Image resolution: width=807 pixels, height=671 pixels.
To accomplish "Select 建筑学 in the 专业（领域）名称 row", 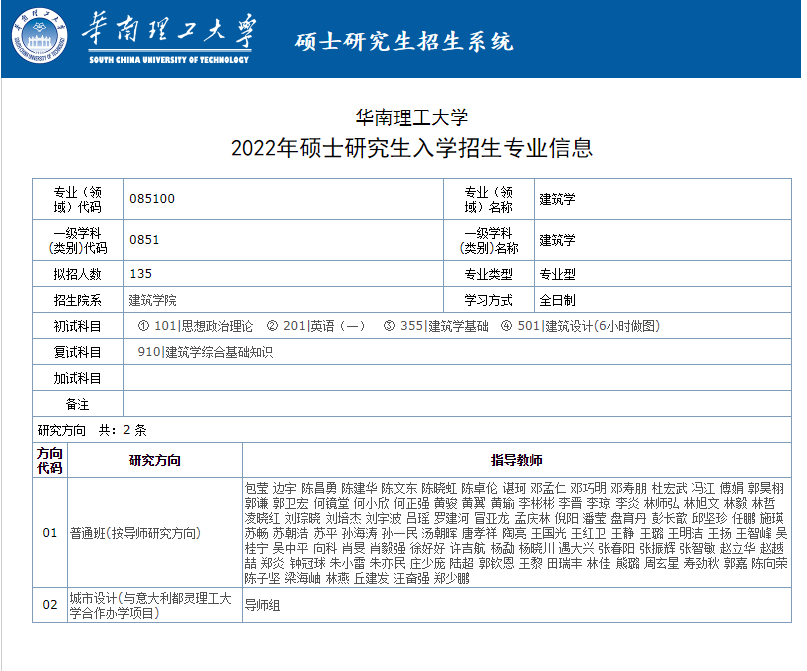I will pyautogui.click(x=557, y=199).
